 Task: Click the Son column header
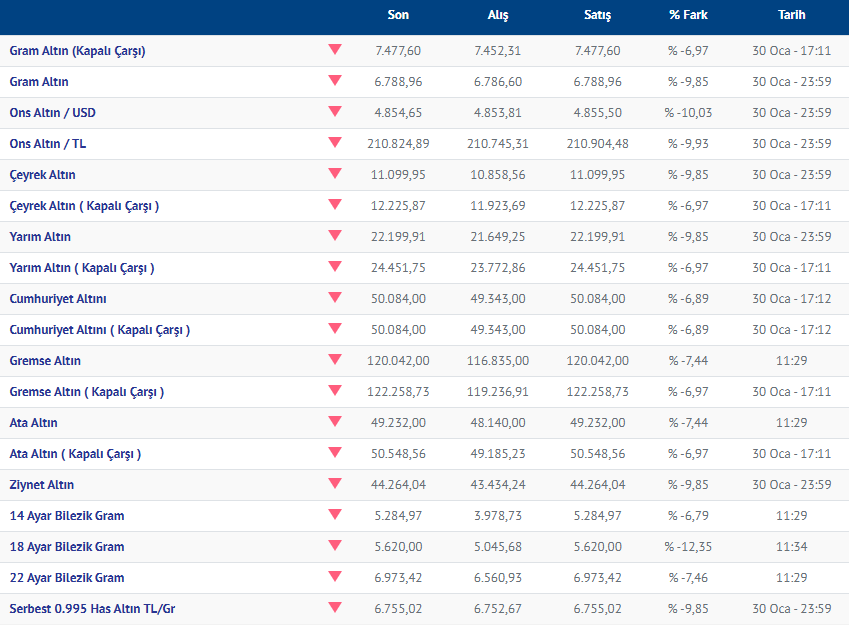coord(398,15)
